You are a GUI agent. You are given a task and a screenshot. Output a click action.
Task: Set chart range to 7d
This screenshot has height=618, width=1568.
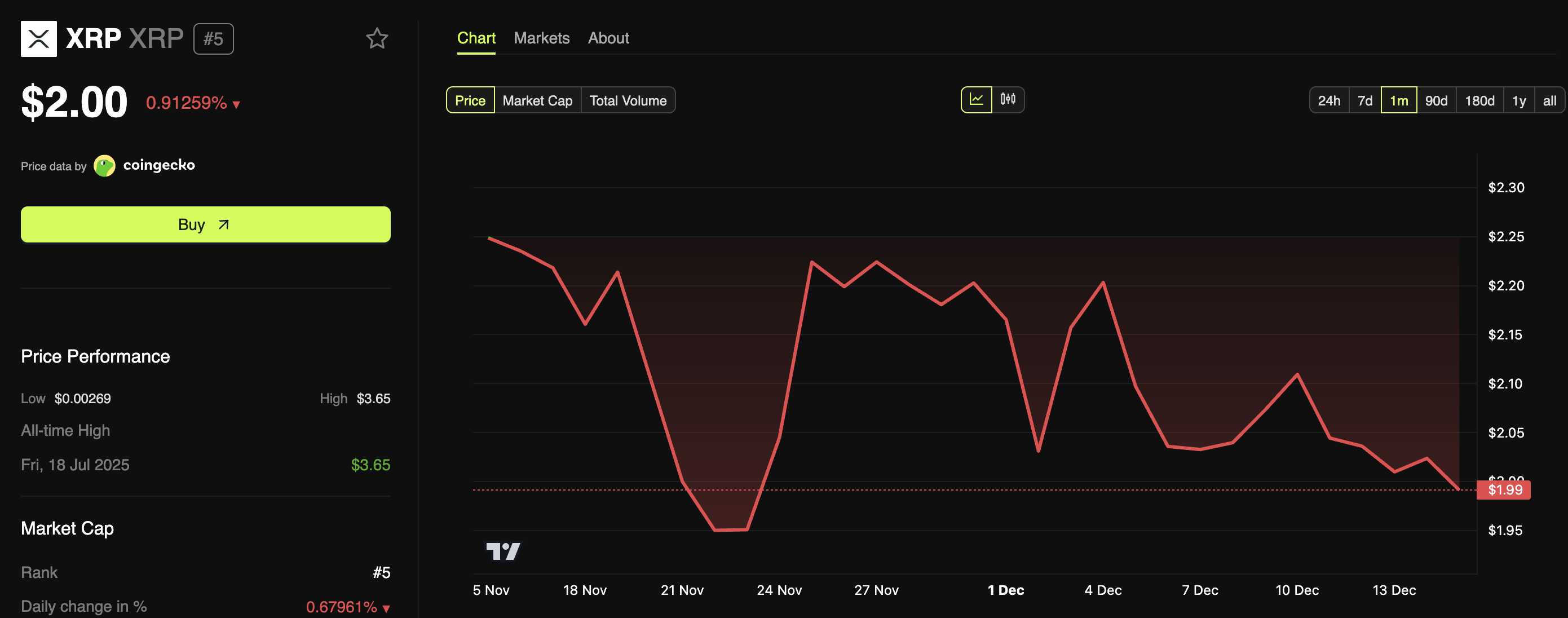point(1364,100)
